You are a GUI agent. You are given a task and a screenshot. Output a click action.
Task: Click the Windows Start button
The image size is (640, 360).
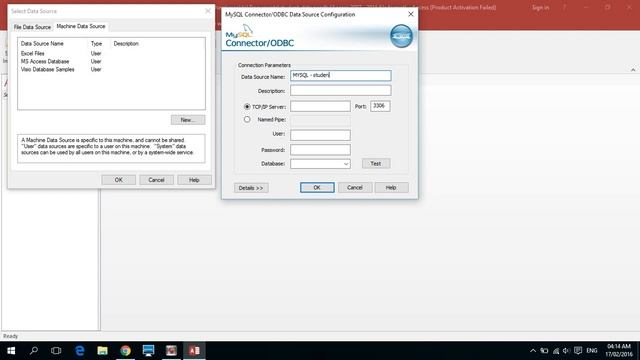(x=11, y=351)
